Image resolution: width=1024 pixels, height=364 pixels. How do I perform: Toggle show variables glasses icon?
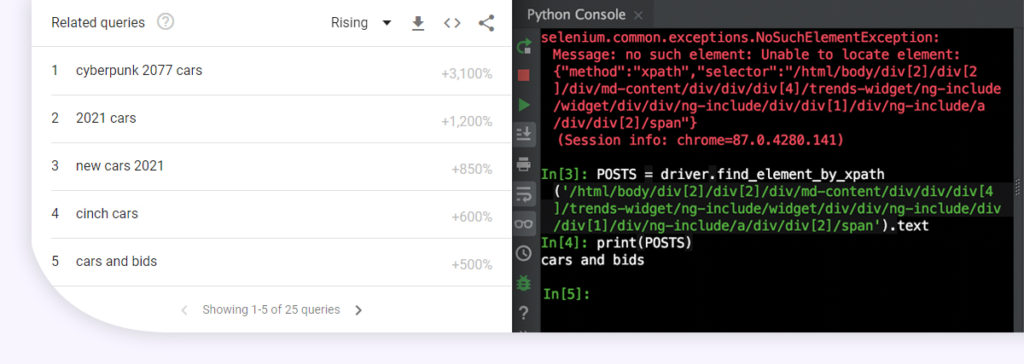coord(524,224)
